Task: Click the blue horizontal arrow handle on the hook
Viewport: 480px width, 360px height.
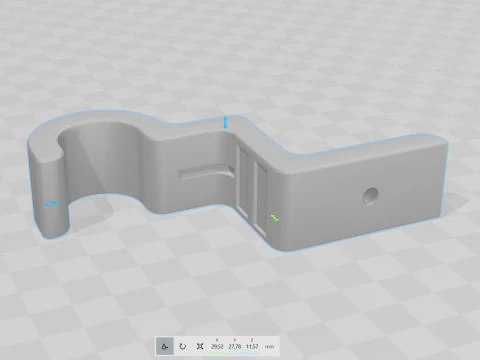Action: coord(51,203)
